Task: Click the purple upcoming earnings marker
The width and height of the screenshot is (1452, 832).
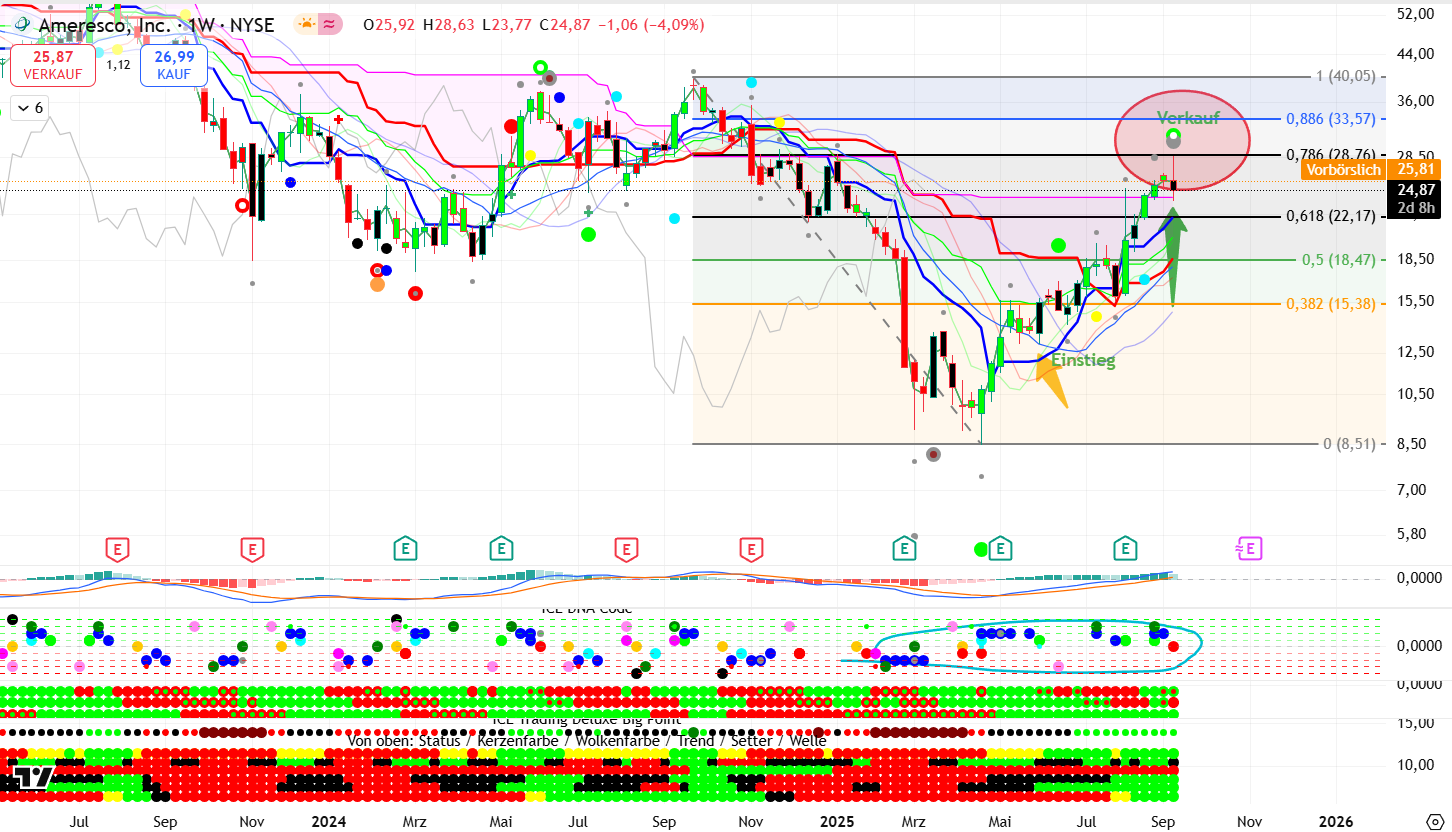Action: (1249, 548)
